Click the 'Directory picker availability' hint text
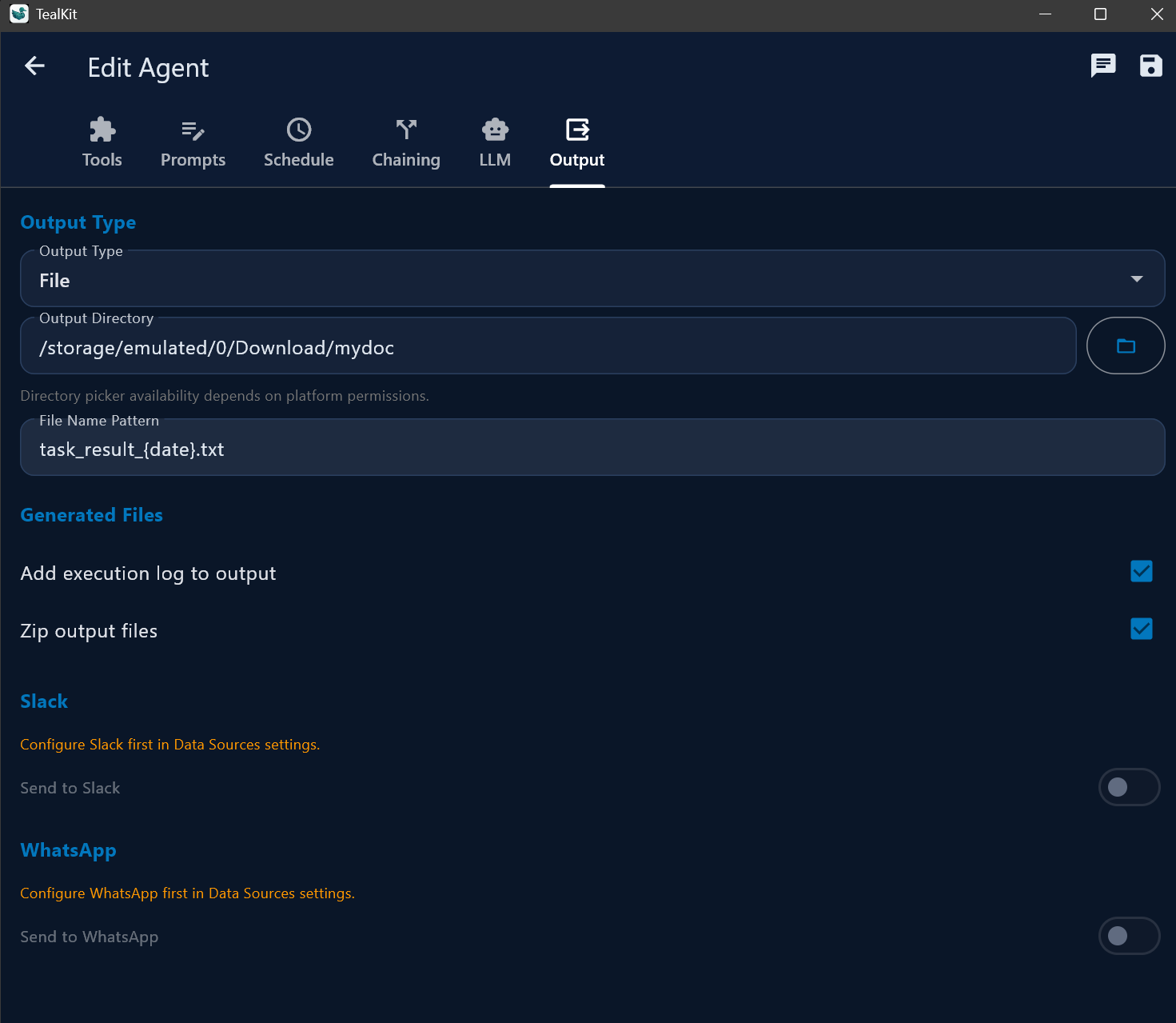This screenshot has width=1176, height=1023. (x=225, y=396)
